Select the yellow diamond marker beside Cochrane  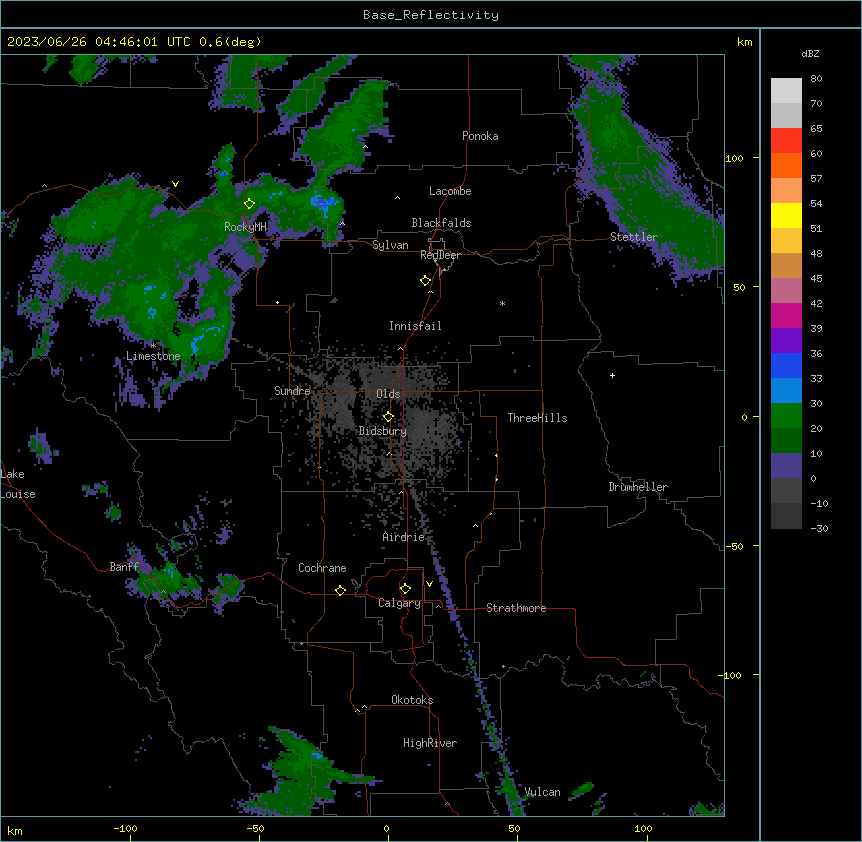pyautogui.click(x=340, y=590)
